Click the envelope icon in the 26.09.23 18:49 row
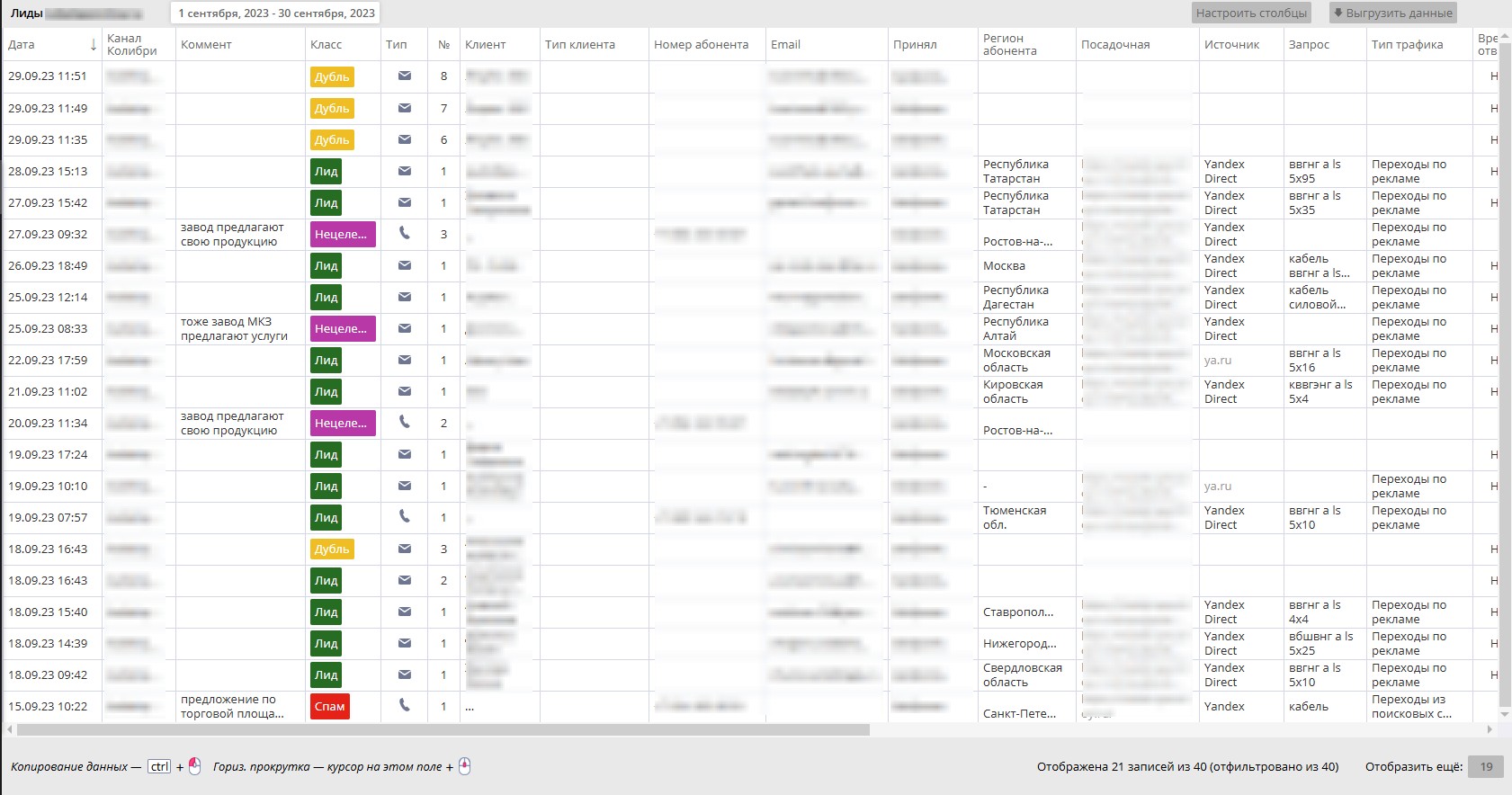Viewport: 1512px width, 795px height. [405, 265]
